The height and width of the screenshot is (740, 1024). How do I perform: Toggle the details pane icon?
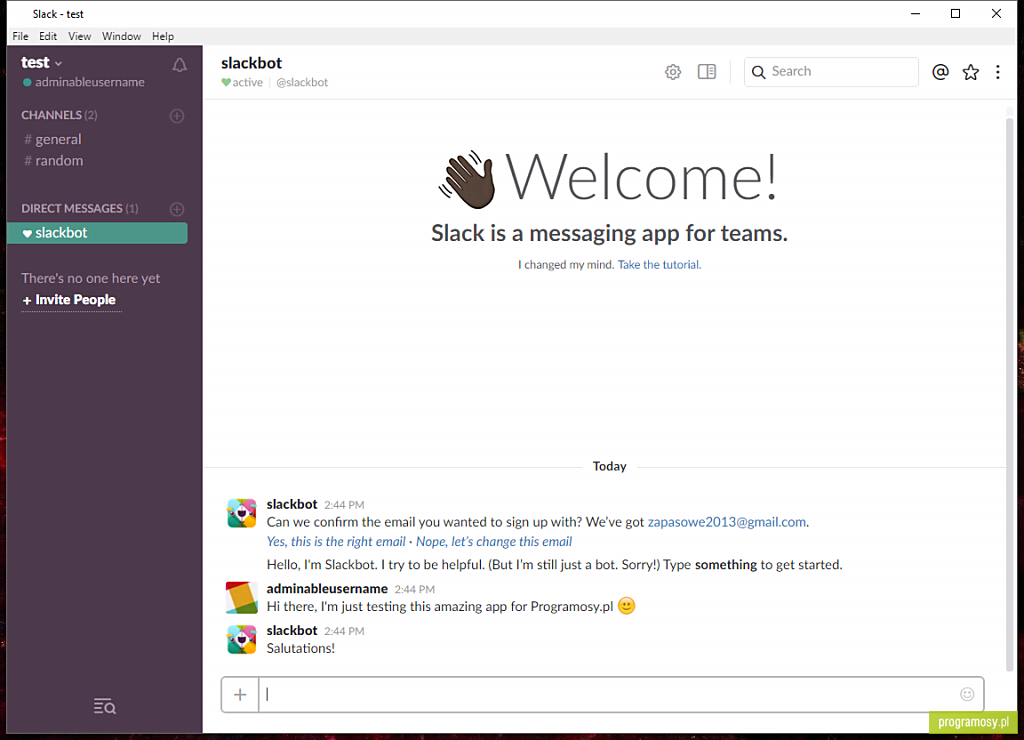pyautogui.click(x=707, y=72)
